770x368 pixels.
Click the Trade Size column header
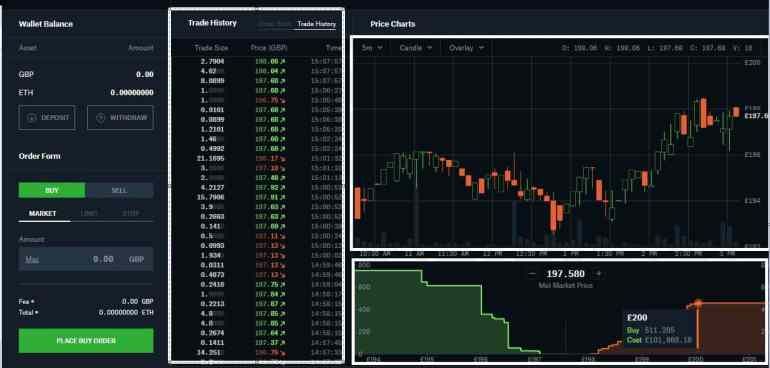click(211, 48)
